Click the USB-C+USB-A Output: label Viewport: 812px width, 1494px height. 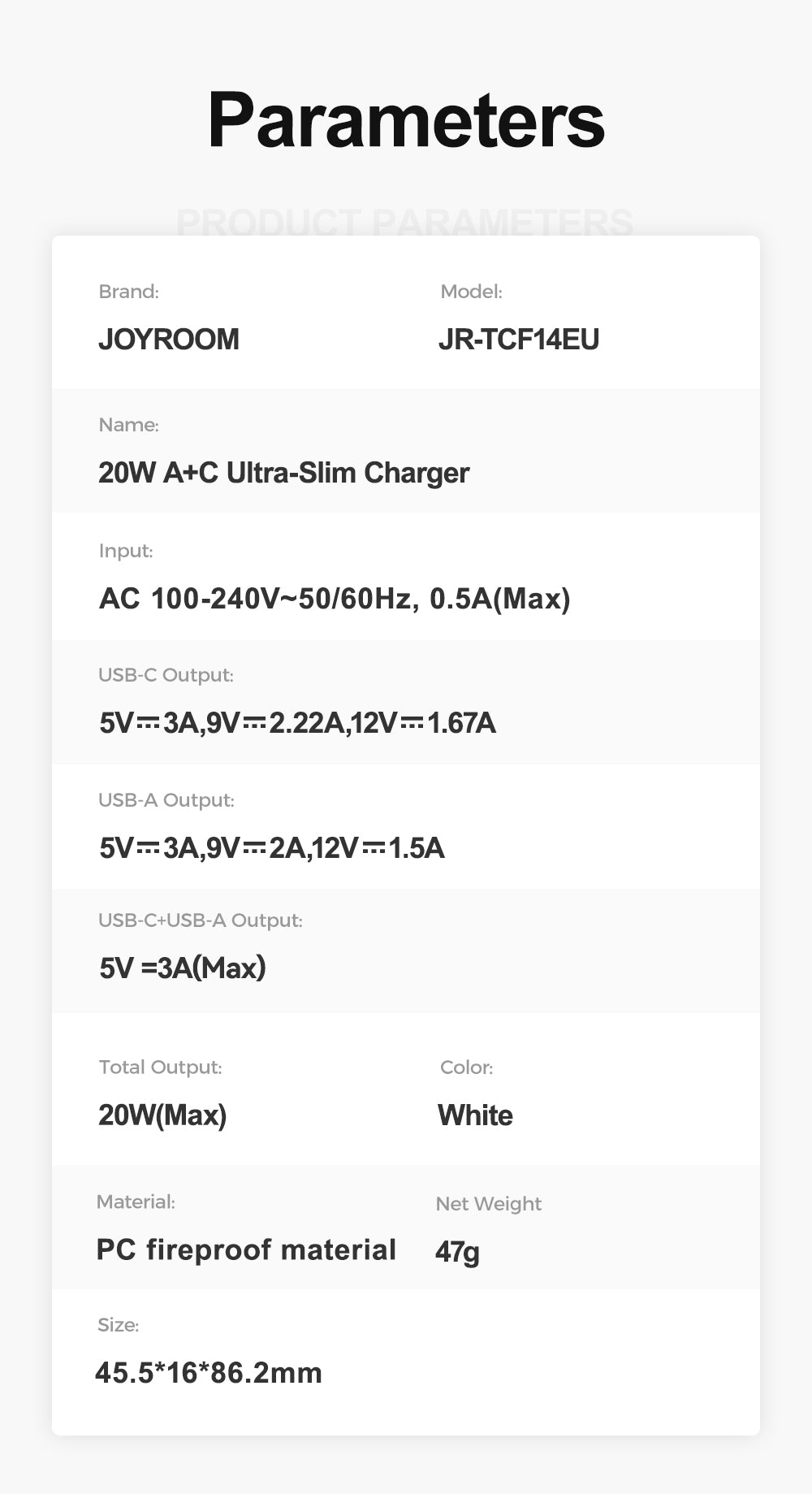click(200, 920)
